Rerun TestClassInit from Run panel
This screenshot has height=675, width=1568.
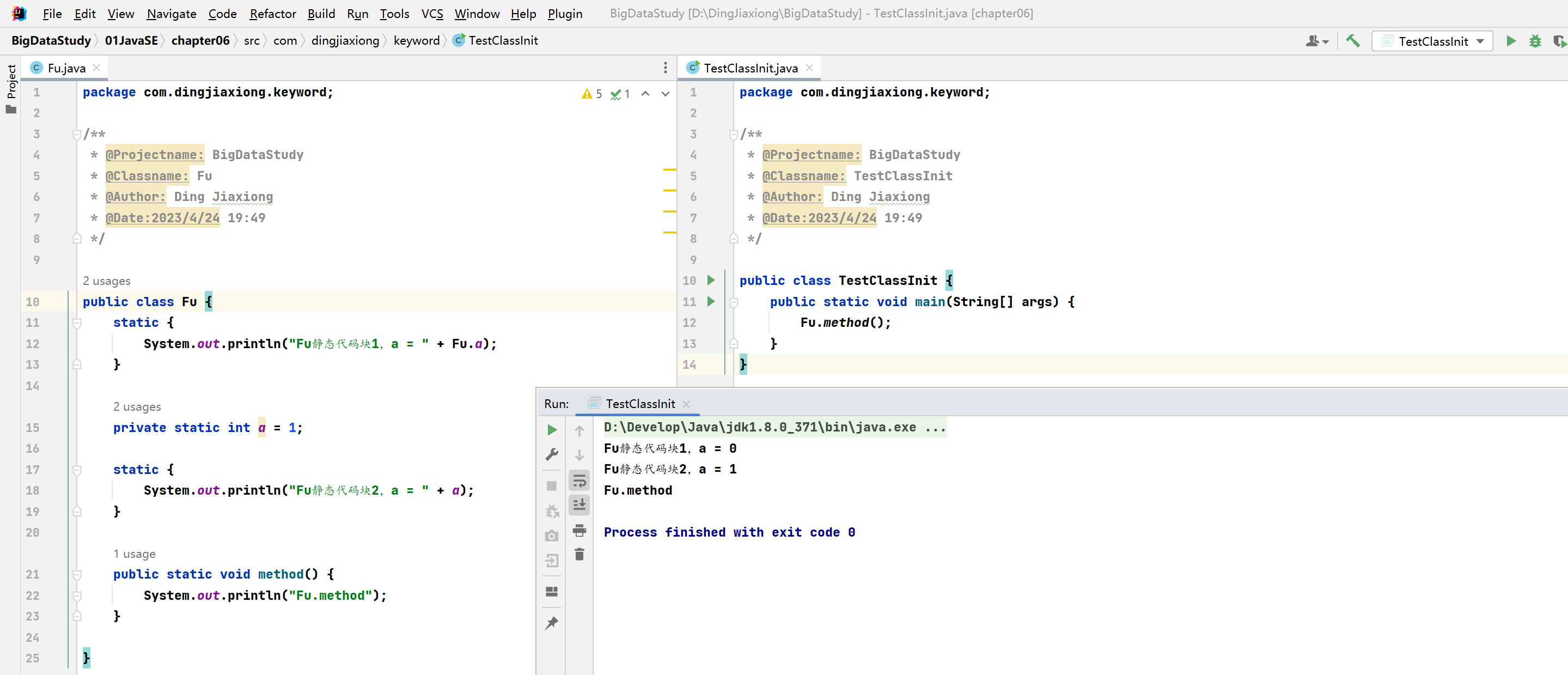pos(552,430)
